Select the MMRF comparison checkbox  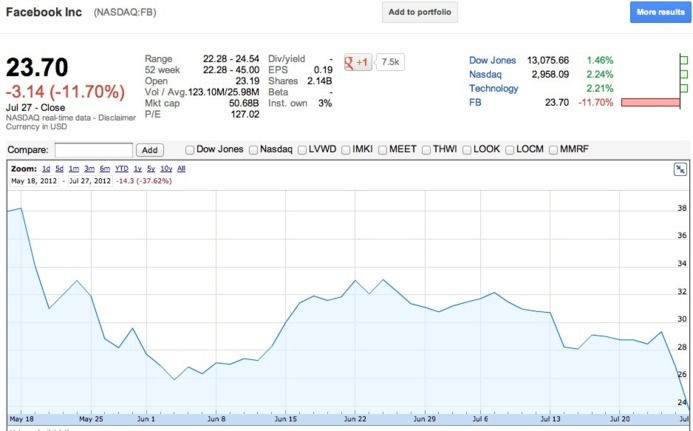tap(553, 150)
